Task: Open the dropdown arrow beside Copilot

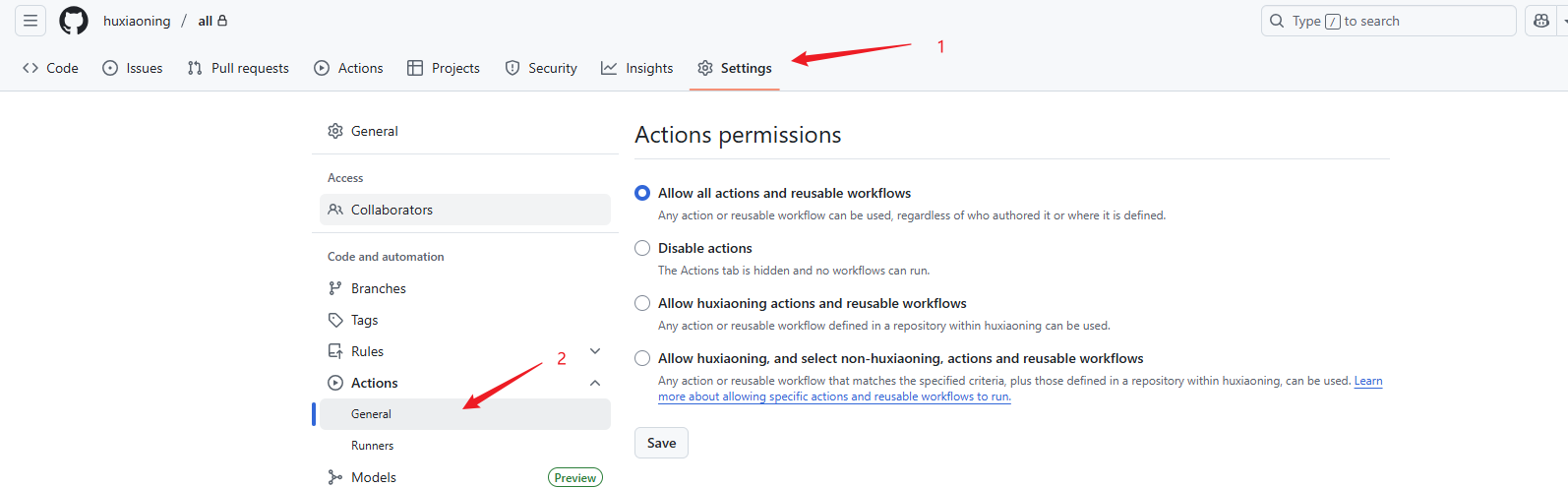Action: (x=1563, y=21)
